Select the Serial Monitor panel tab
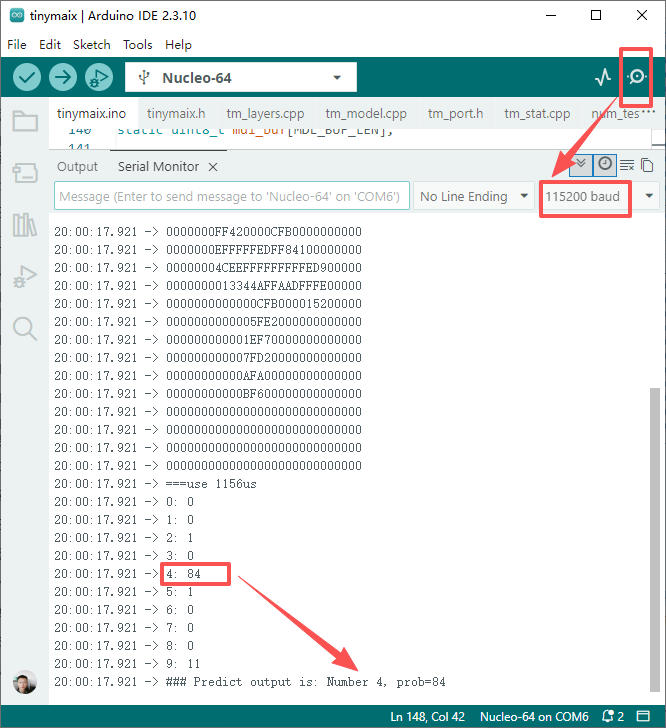 pos(158,167)
